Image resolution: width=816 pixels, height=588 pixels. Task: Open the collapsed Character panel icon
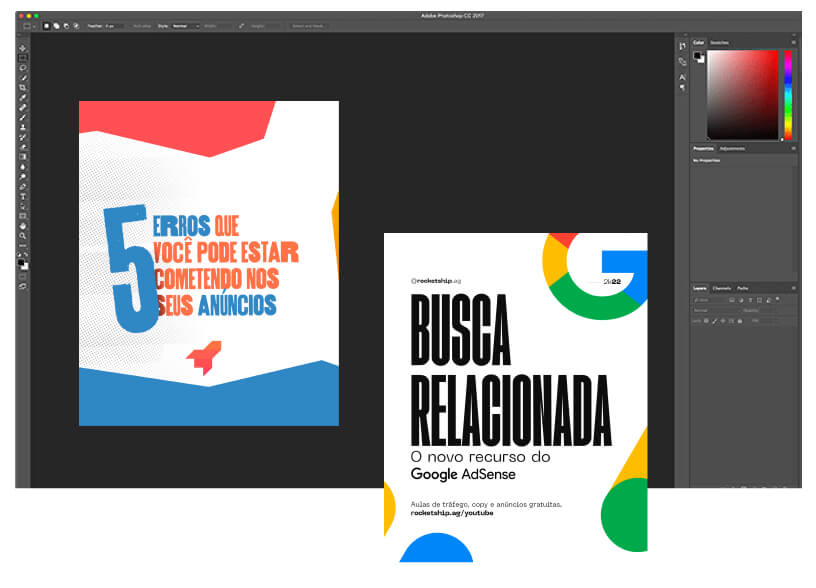click(x=682, y=77)
